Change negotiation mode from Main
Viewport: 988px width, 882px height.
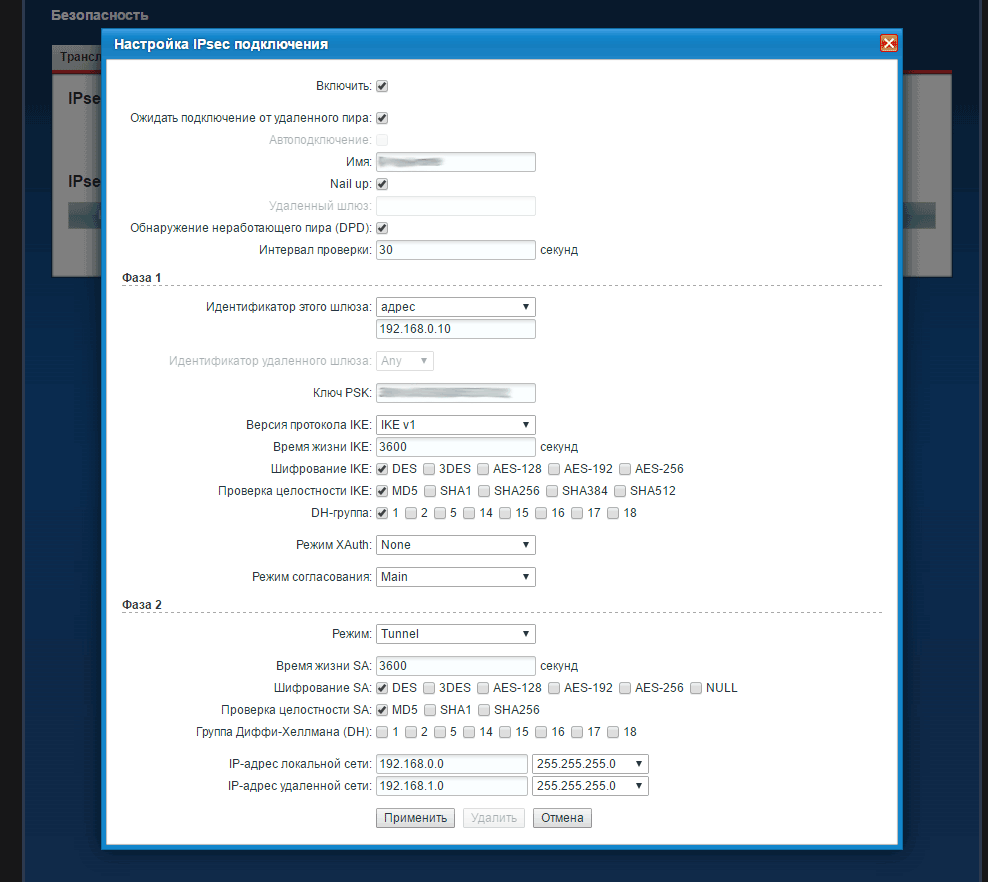[456, 577]
